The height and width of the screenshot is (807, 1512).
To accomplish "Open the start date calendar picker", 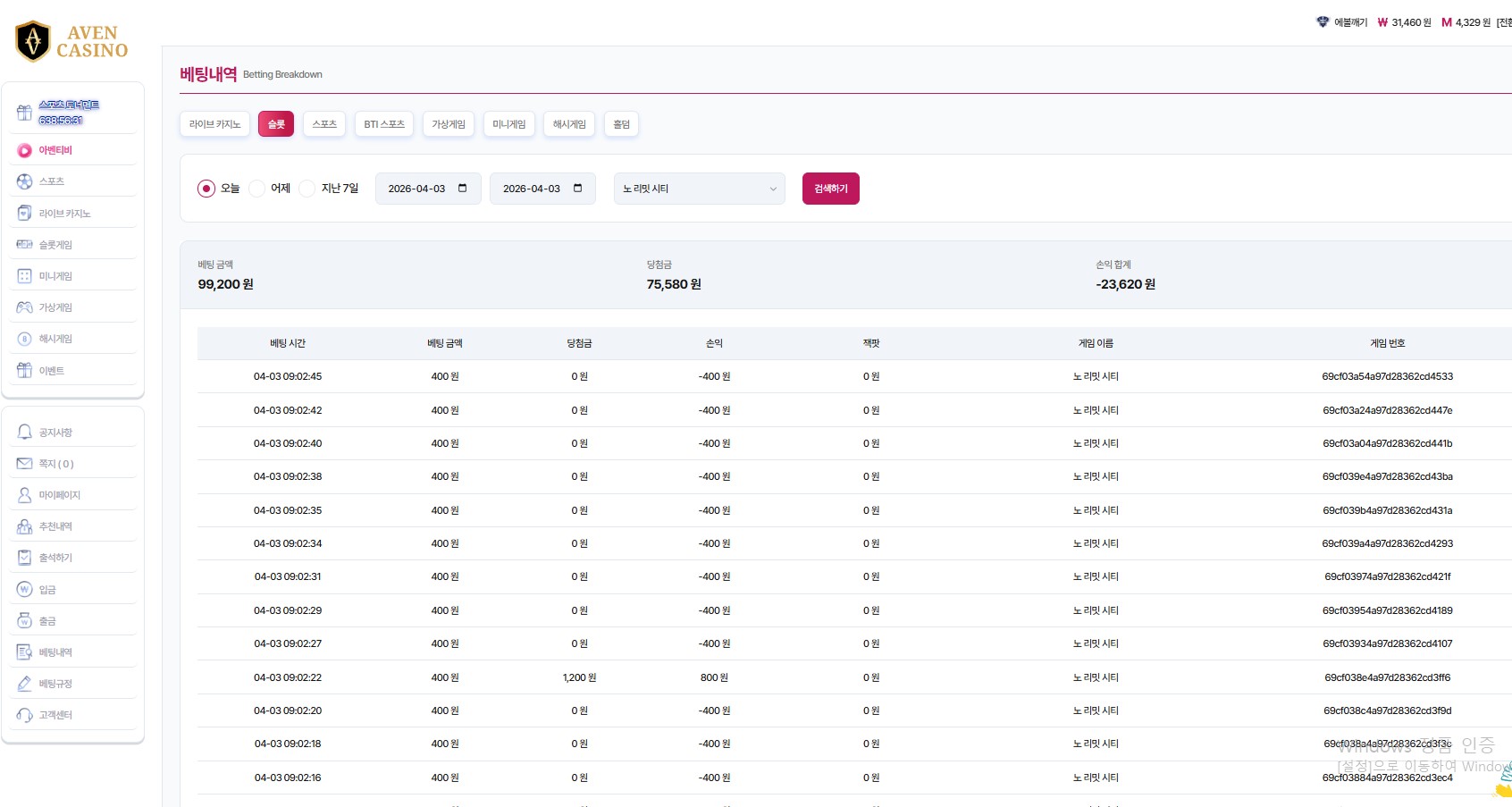I will click(463, 189).
